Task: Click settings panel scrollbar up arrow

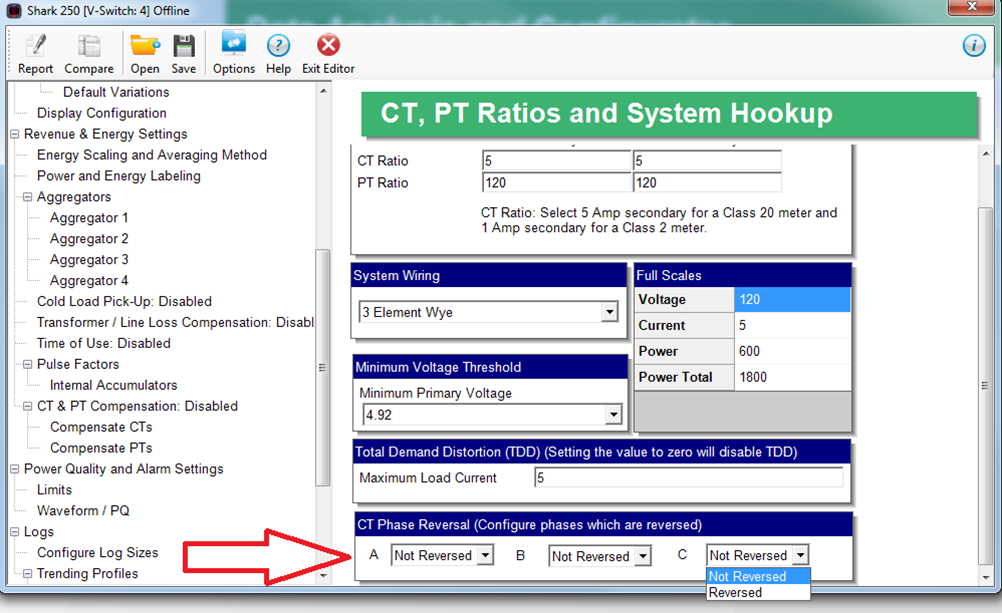Action: pos(986,154)
